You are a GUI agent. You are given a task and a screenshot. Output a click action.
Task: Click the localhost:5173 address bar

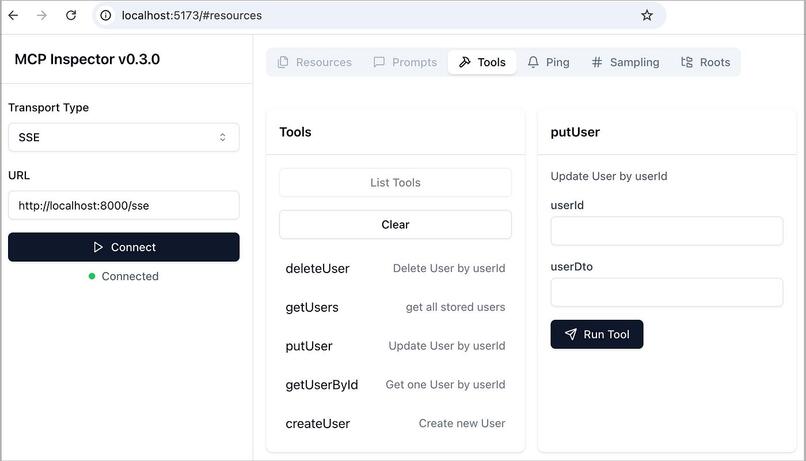coord(378,15)
